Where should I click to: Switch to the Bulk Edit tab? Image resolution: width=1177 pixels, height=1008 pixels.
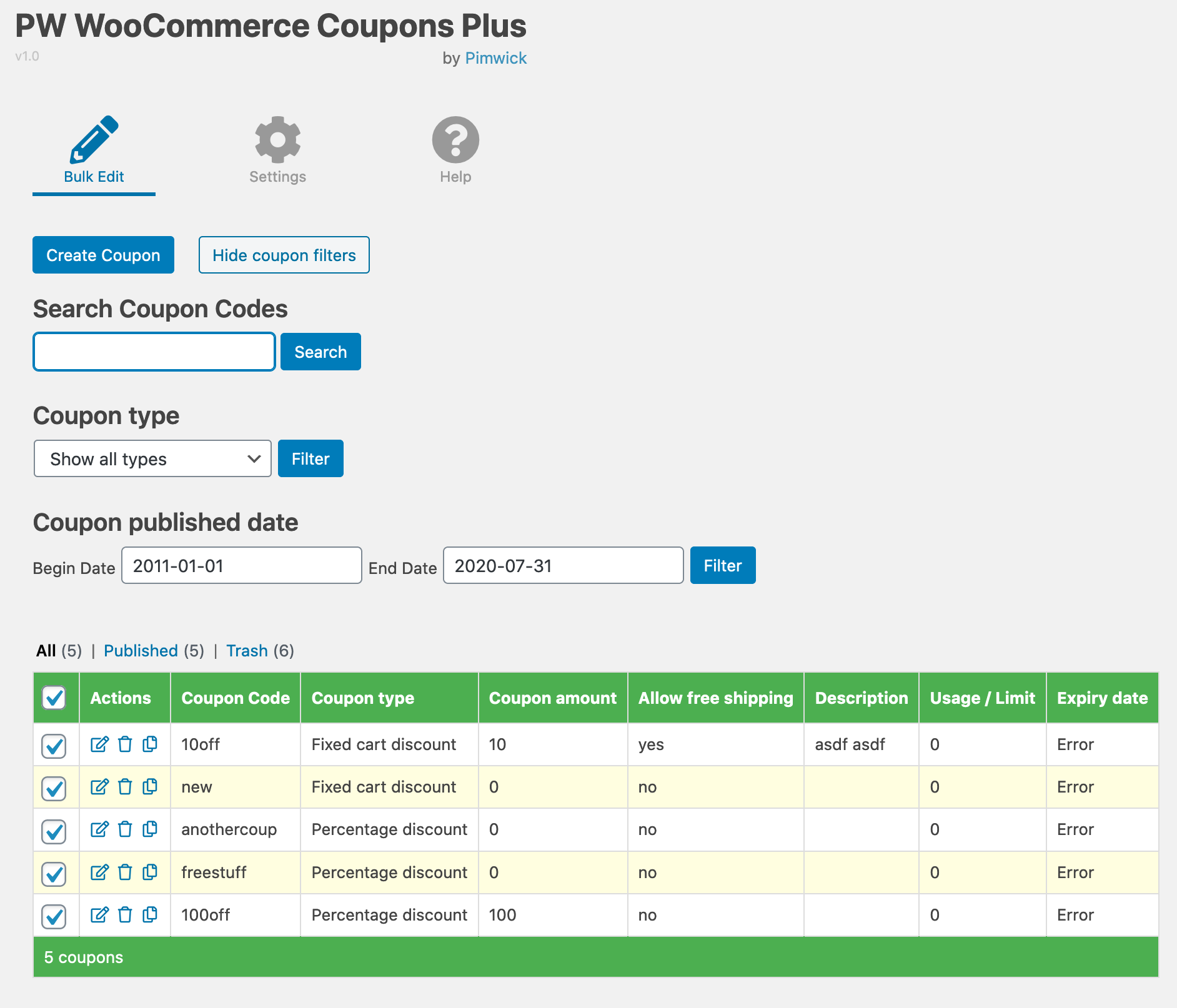pyautogui.click(x=94, y=150)
